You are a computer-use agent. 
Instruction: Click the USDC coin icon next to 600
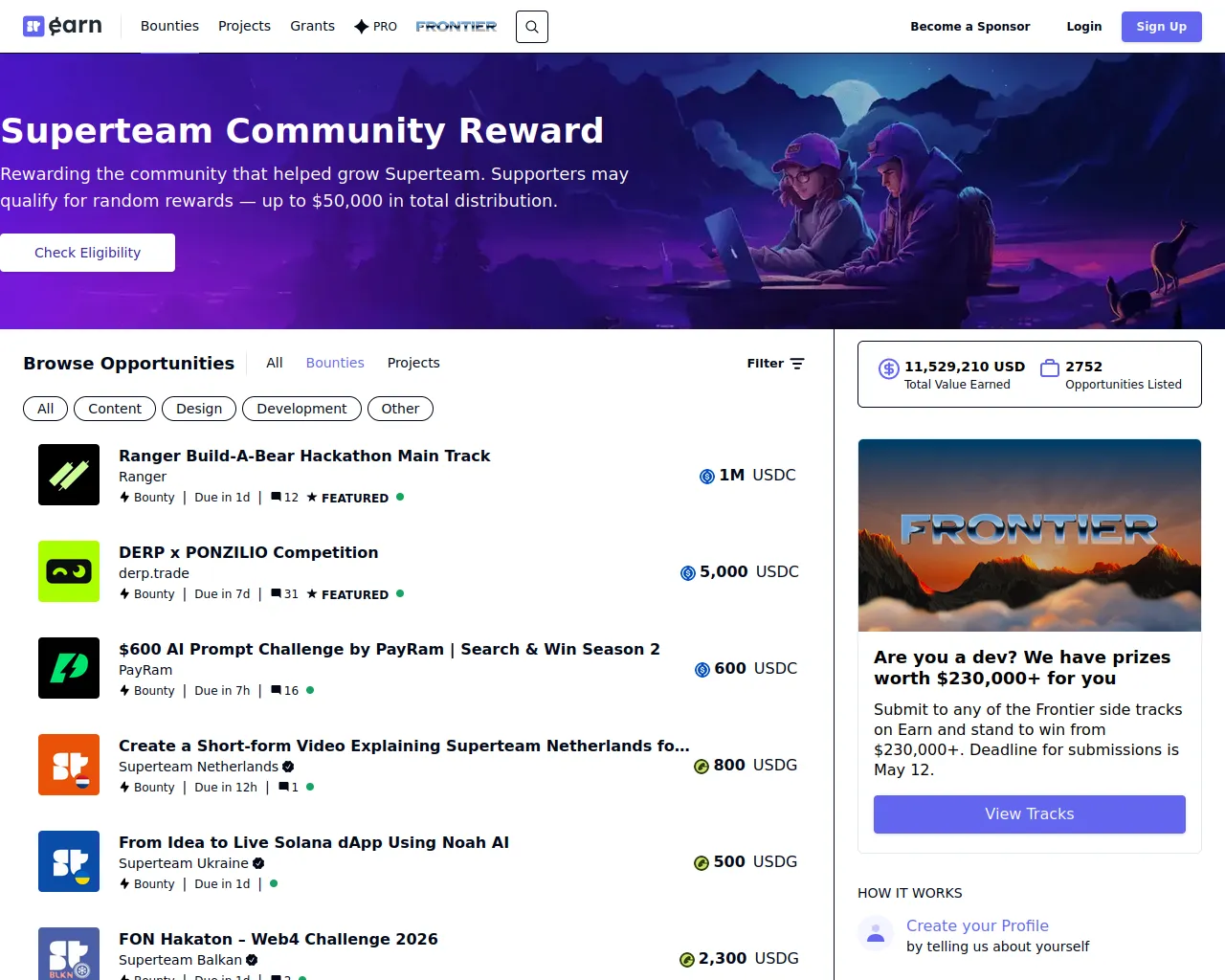(702, 670)
